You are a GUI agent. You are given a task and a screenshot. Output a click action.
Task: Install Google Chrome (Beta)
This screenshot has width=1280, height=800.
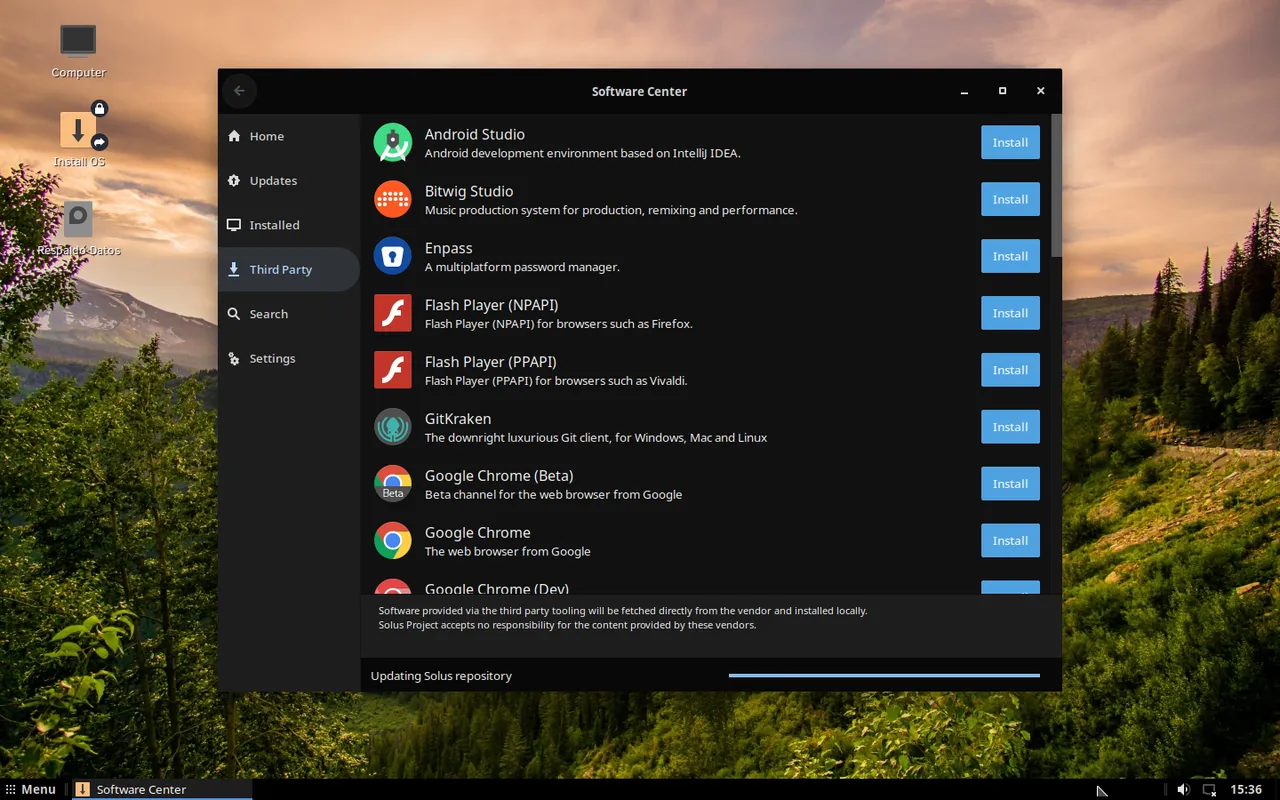[x=1010, y=484]
